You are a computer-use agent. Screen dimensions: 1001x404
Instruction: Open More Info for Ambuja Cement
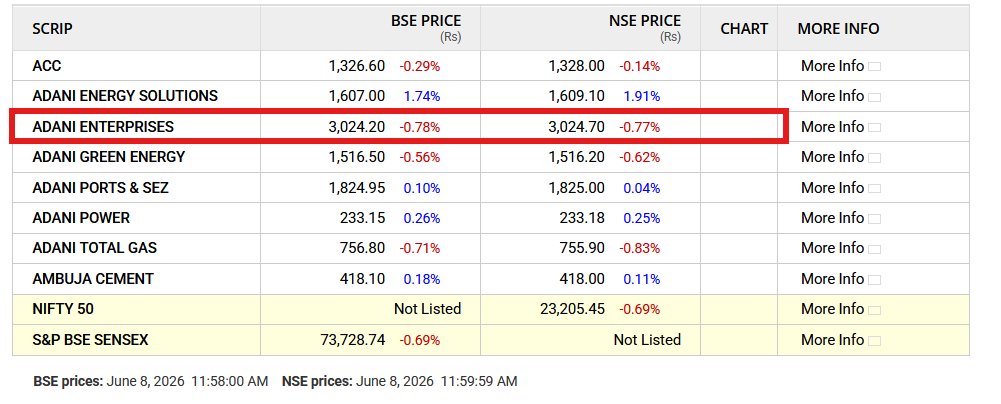[x=832, y=279]
